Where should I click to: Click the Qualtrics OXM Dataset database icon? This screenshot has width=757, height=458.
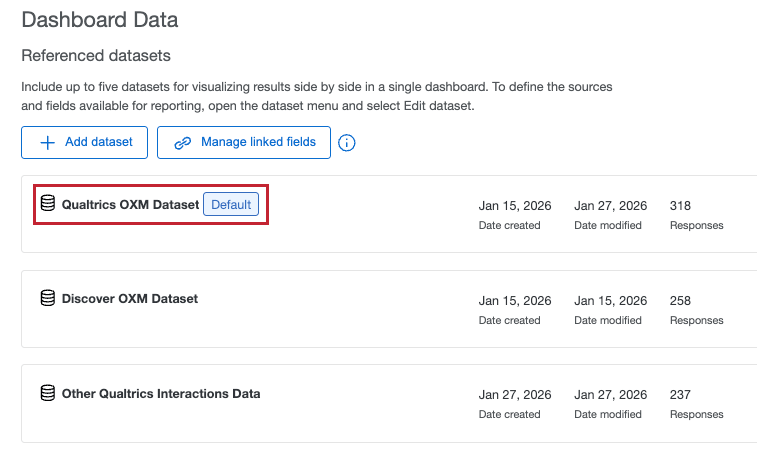pos(47,204)
